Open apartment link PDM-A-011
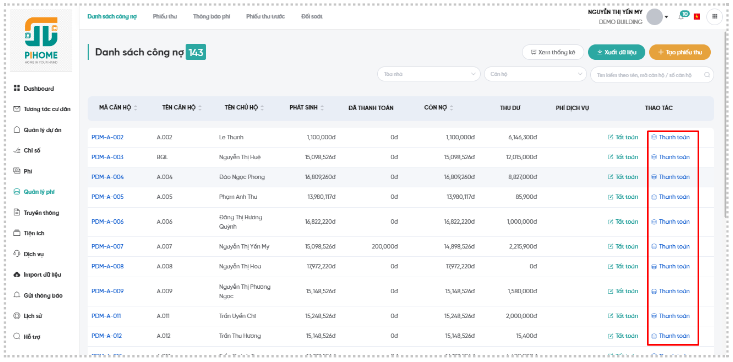Viewport: 733px width, 362px height. tap(106, 316)
